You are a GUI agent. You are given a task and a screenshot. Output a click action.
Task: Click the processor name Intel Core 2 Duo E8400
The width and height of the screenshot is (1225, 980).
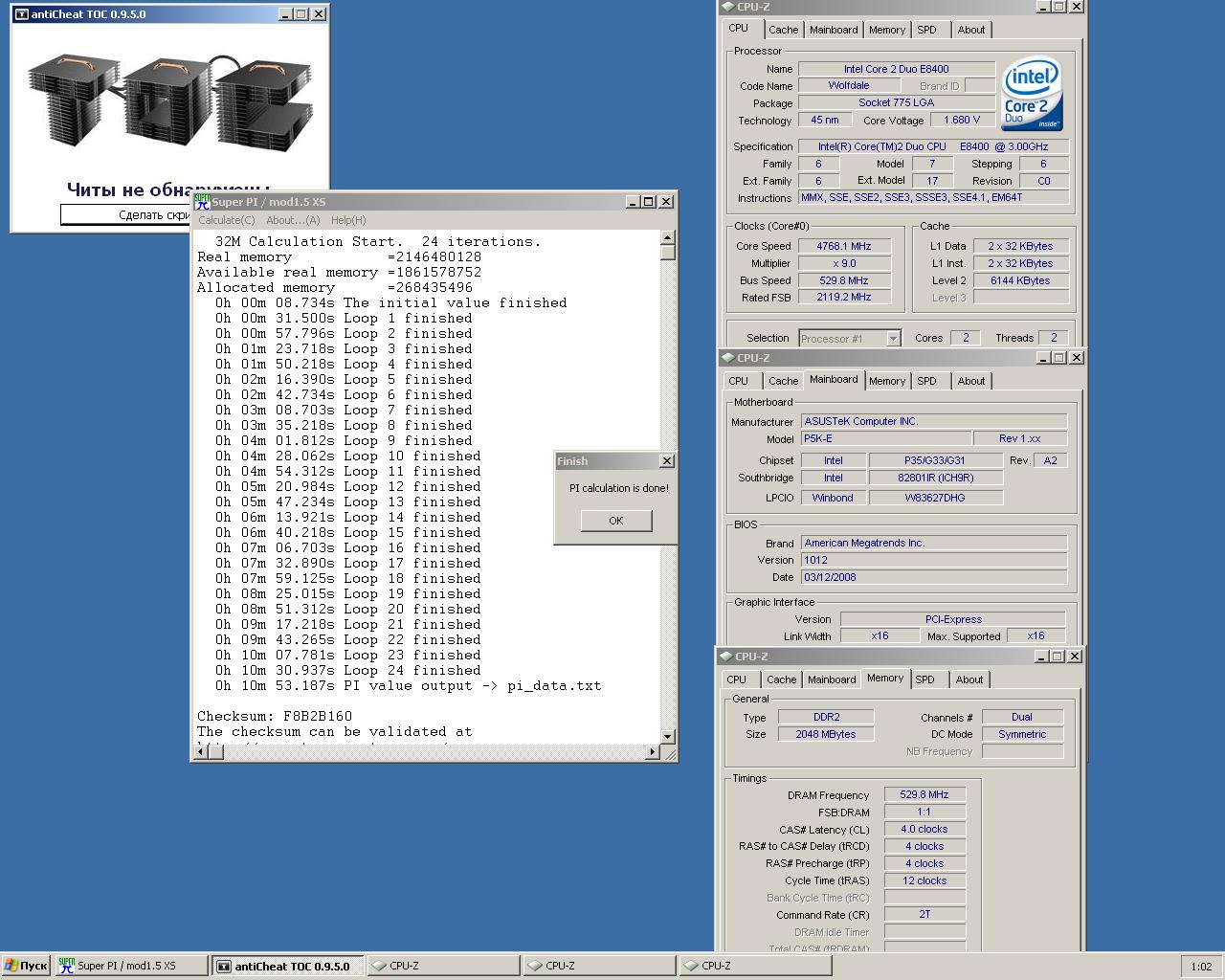click(x=897, y=69)
